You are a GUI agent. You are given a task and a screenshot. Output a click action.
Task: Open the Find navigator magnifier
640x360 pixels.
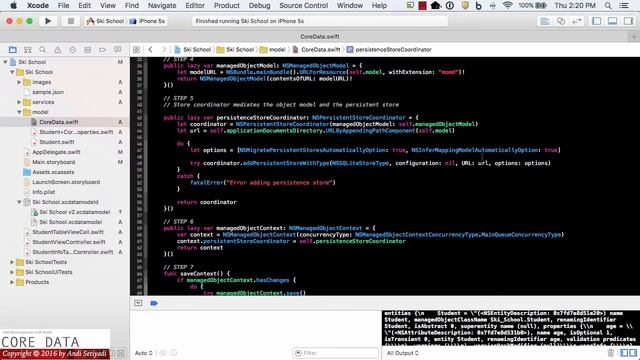(42, 50)
